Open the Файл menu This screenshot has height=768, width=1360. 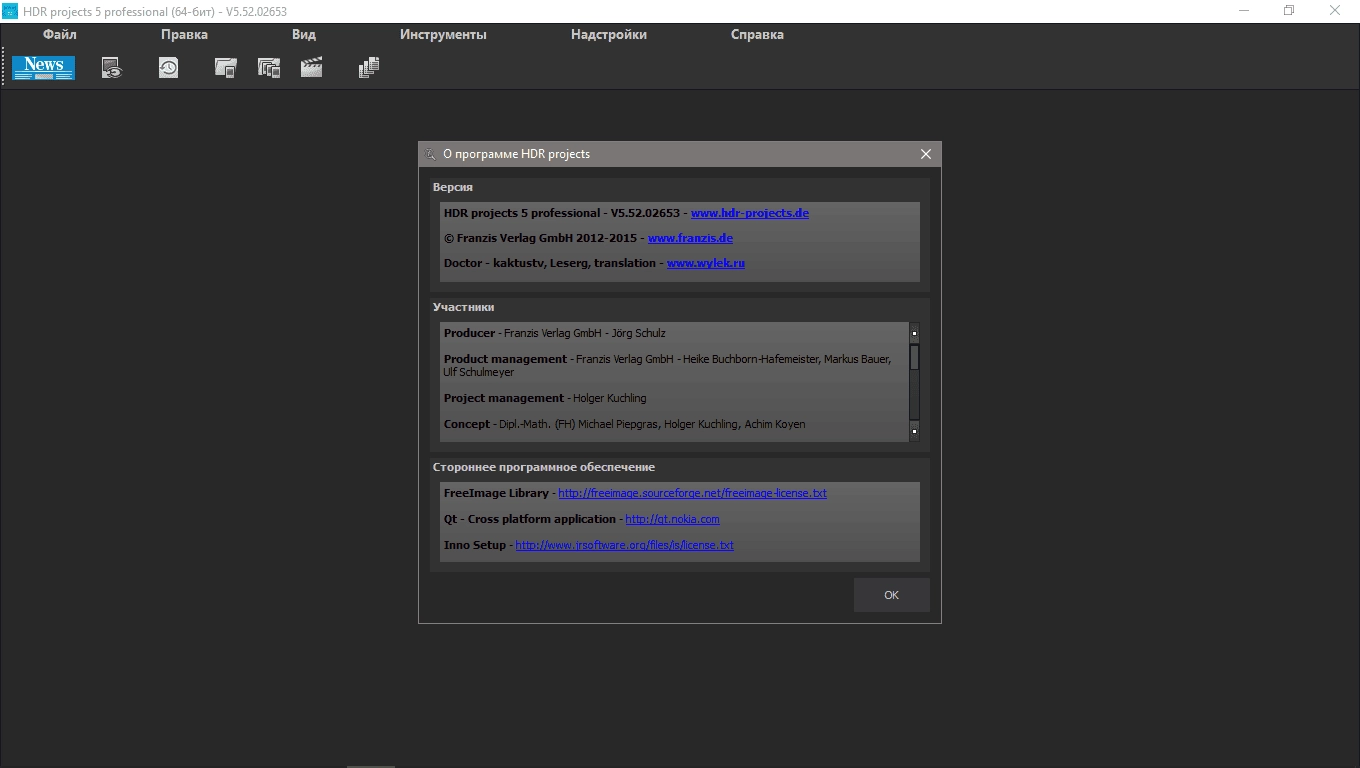pos(60,34)
